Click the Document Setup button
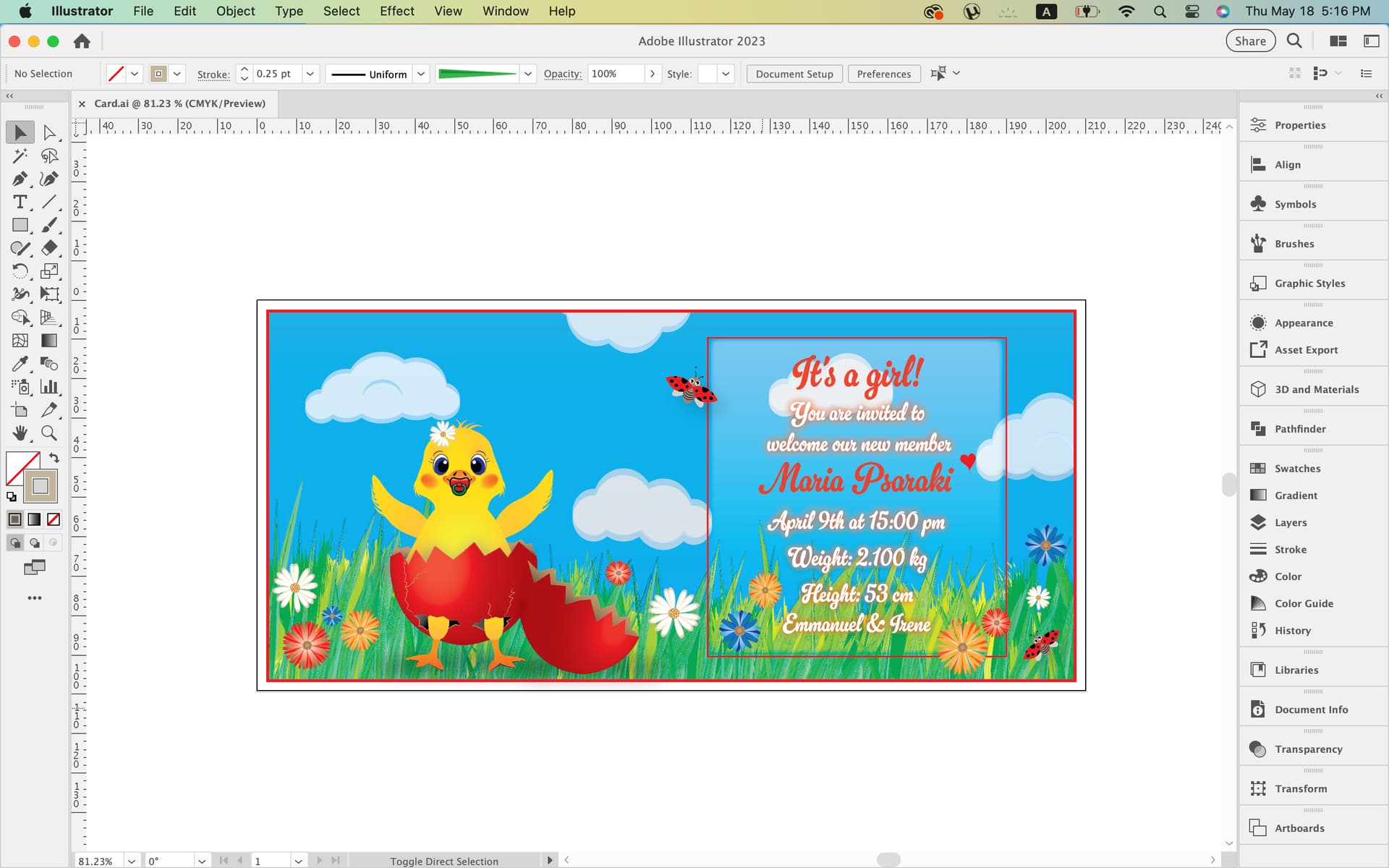 (794, 74)
